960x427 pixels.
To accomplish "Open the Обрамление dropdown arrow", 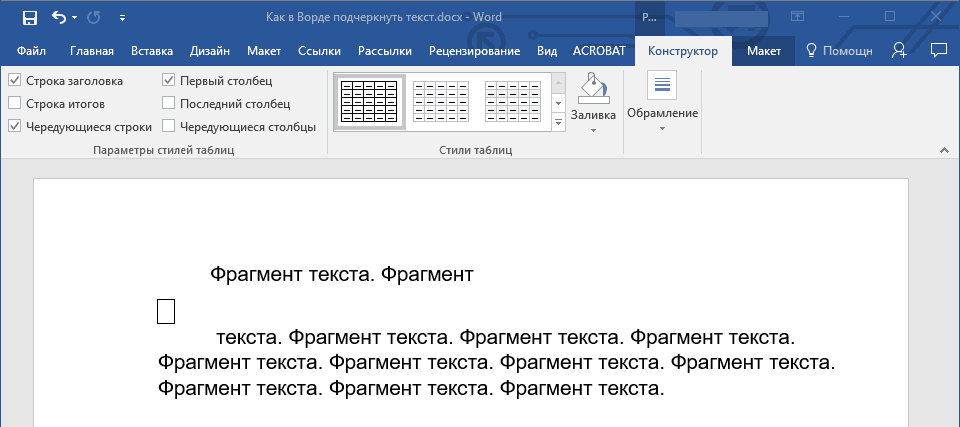I will [661, 128].
